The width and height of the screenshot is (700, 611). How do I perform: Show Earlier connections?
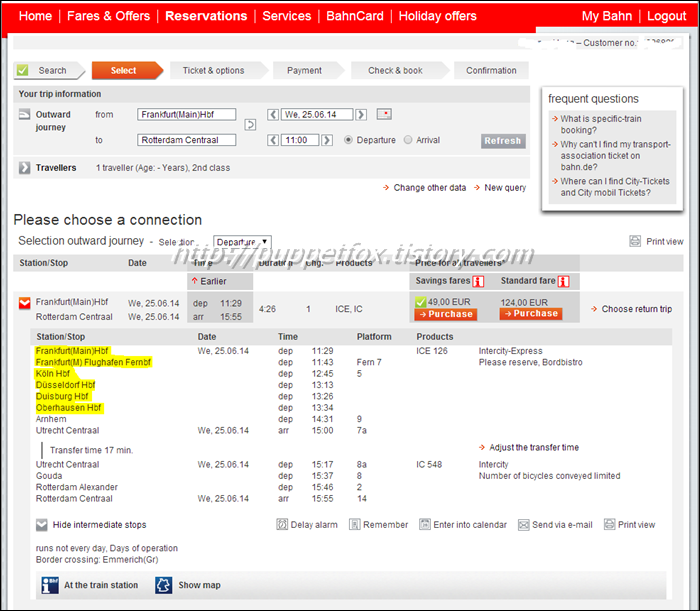click(x=208, y=281)
